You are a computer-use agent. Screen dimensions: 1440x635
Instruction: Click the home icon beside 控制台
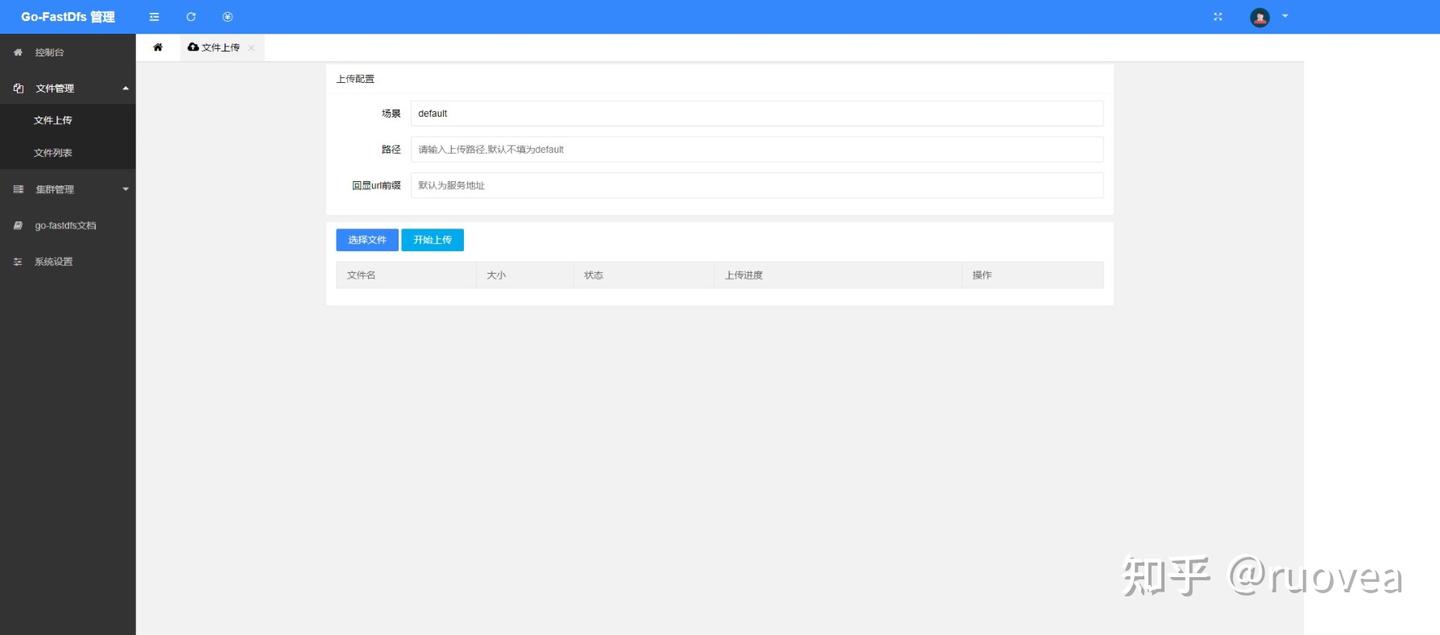click(18, 52)
